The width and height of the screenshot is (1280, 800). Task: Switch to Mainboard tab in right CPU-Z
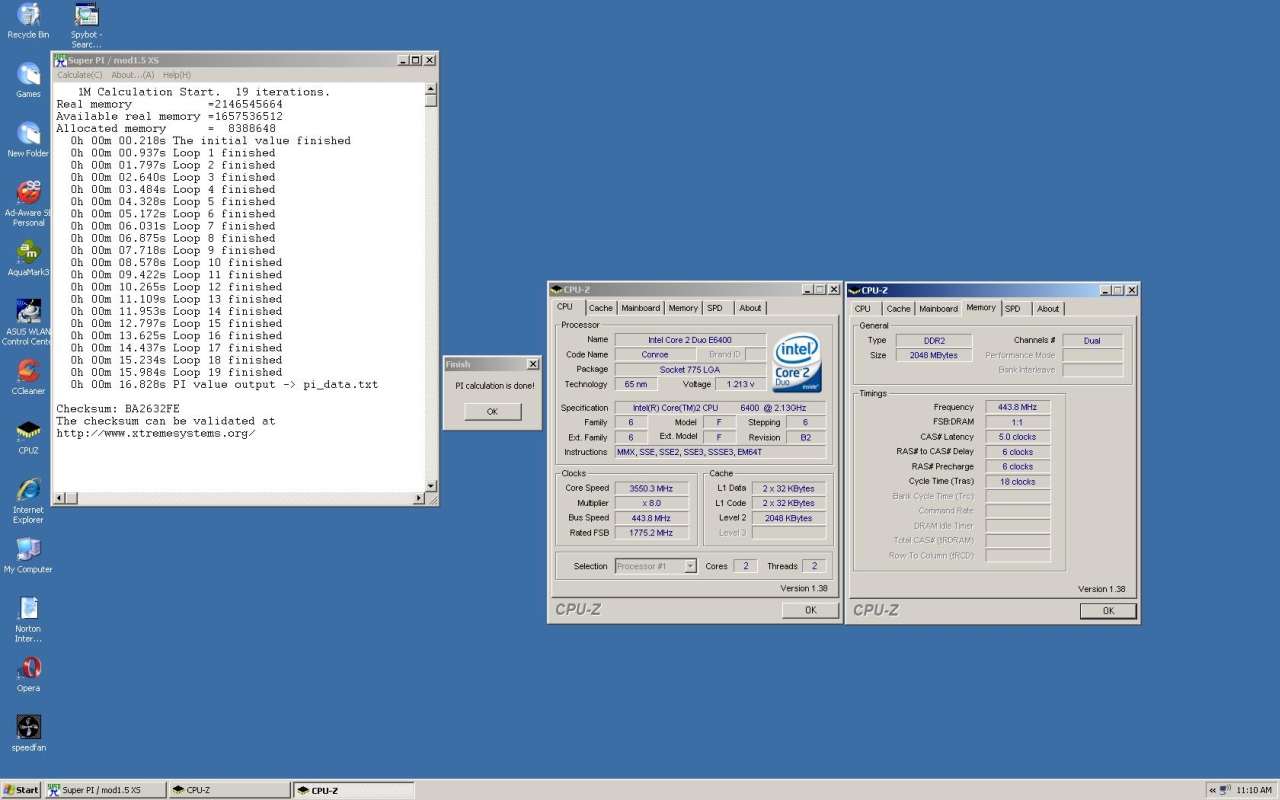pyautogui.click(x=939, y=309)
